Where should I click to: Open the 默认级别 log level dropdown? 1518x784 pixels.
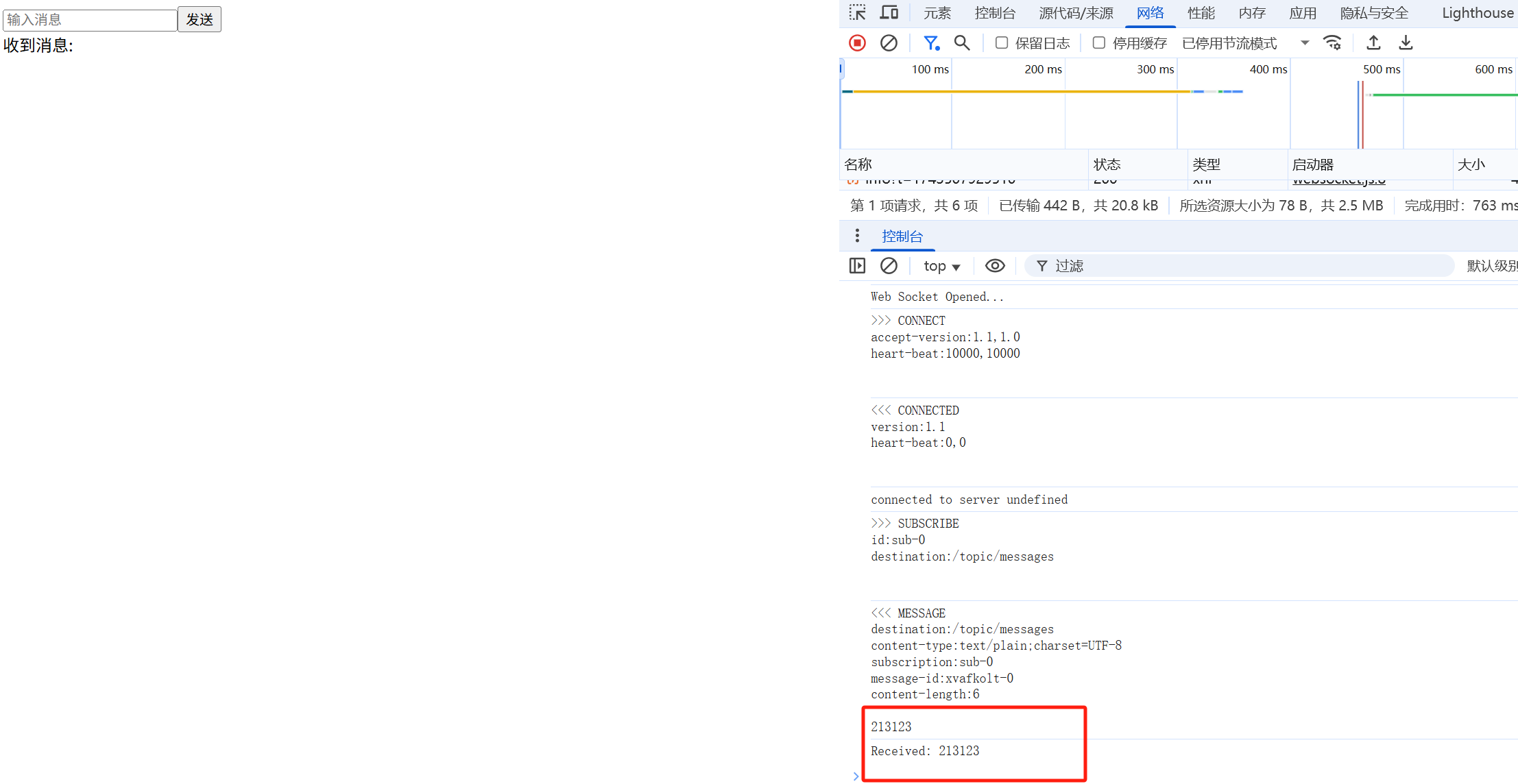1492,266
